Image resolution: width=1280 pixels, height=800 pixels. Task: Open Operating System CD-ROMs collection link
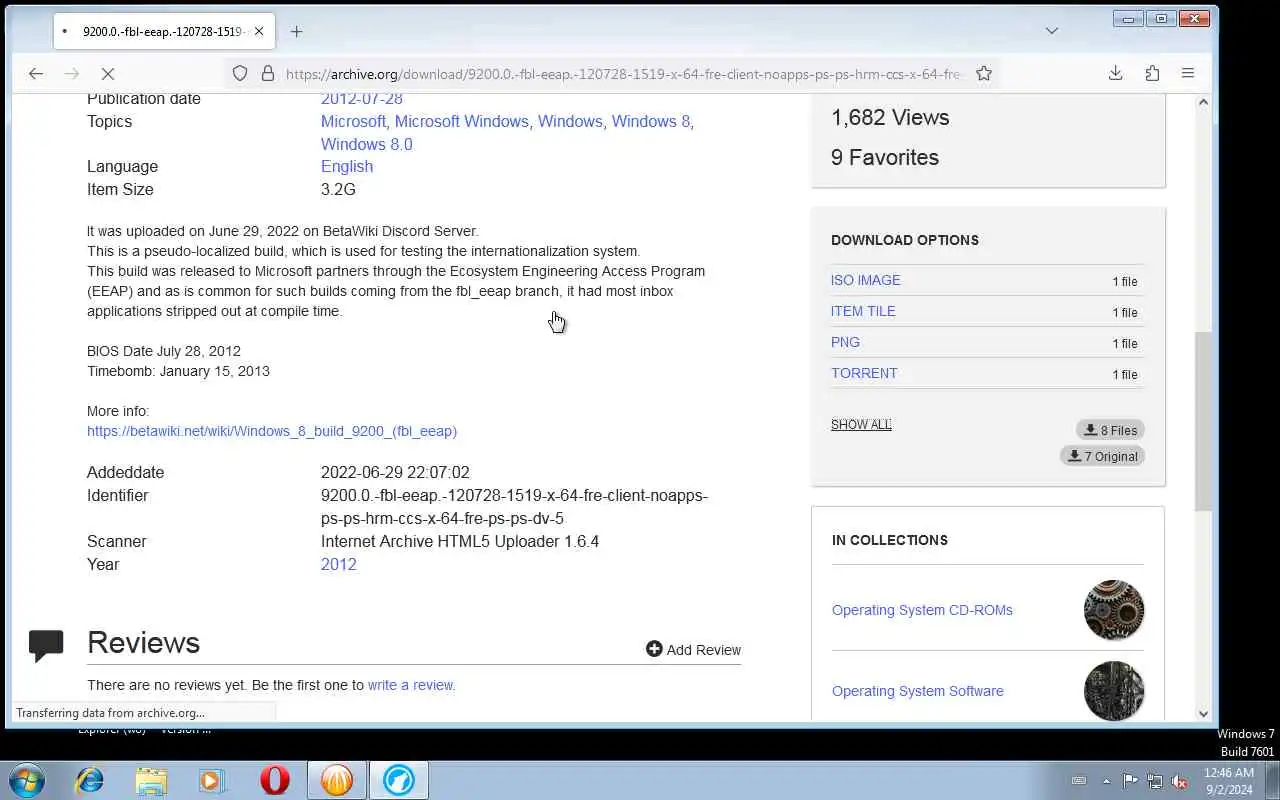[x=922, y=610]
